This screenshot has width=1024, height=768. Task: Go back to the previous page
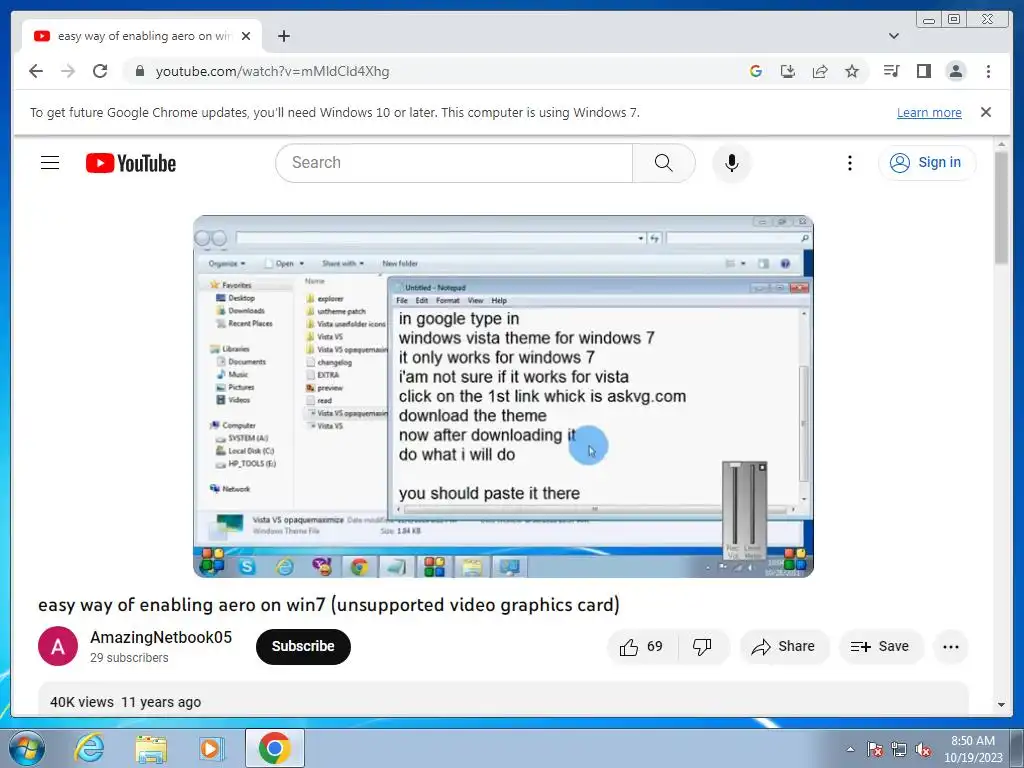(36, 71)
